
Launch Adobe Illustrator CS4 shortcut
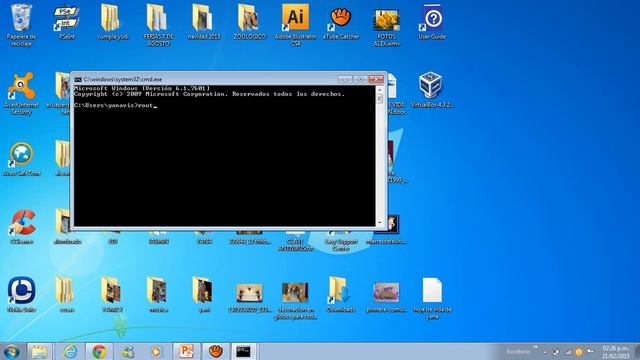(x=295, y=24)
